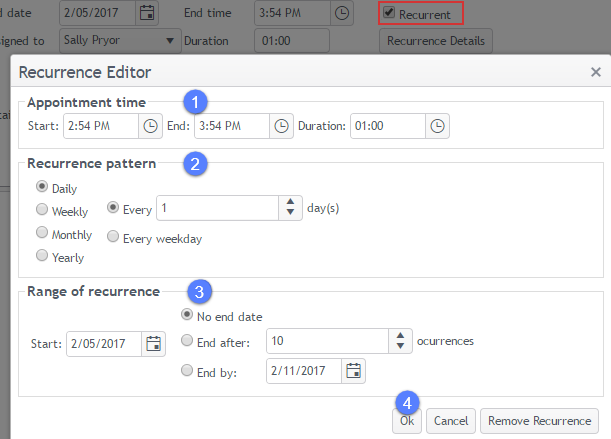611x439 pixels.
Task: Click the appointment Start time input field
Action: 100,126
